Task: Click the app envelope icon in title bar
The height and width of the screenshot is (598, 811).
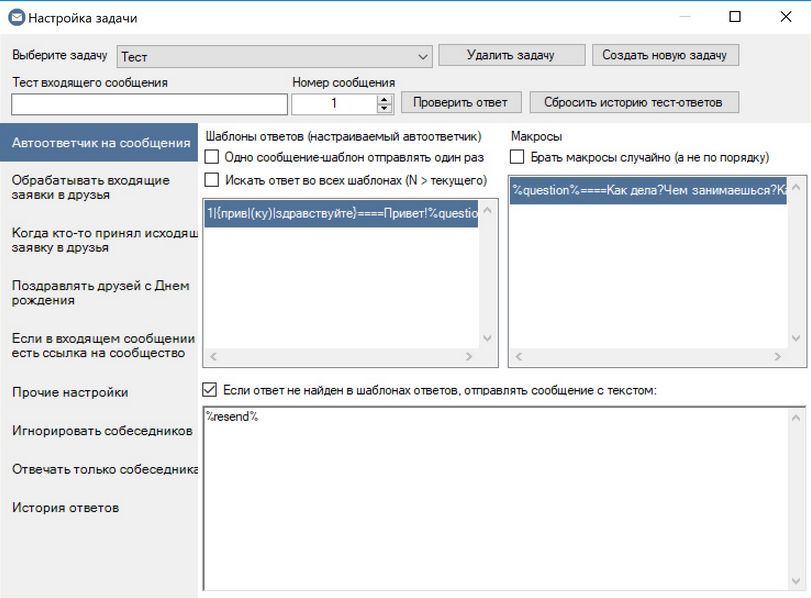Action: pos(15,18)
